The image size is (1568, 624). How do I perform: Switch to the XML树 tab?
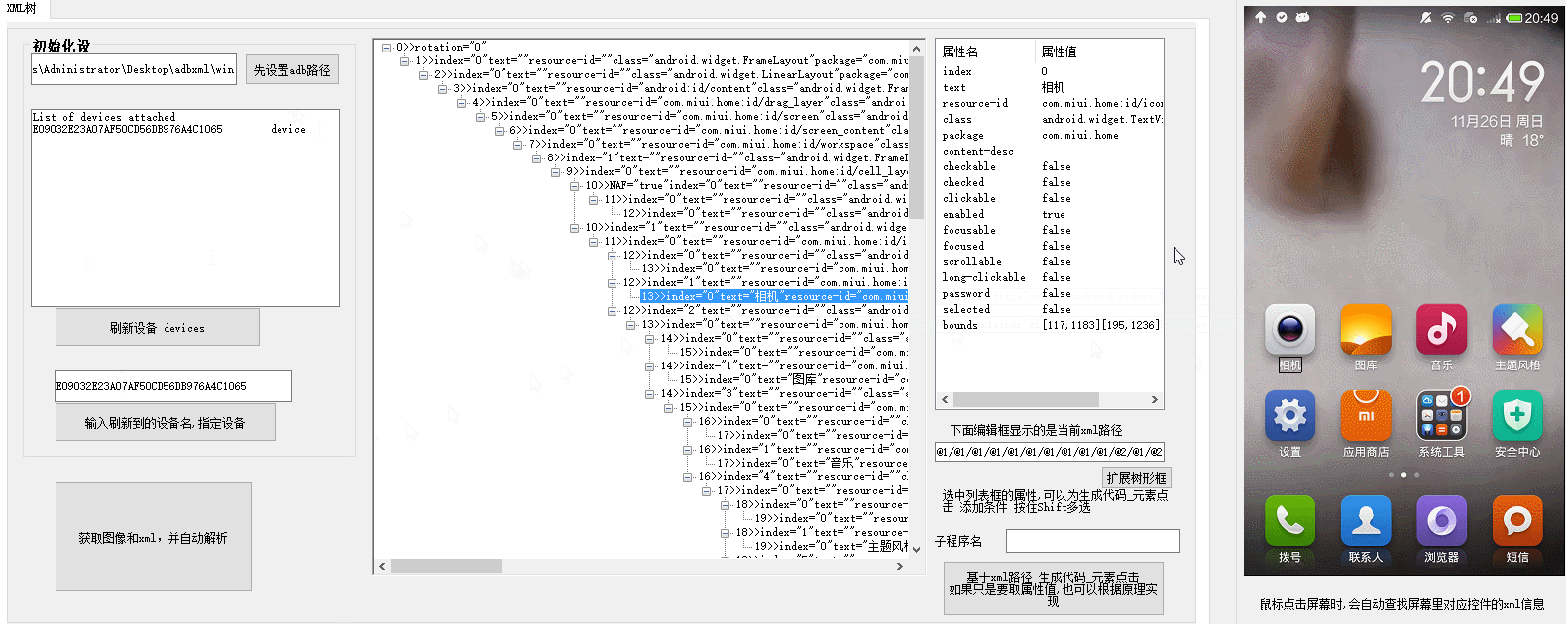(x=22, y=9)
